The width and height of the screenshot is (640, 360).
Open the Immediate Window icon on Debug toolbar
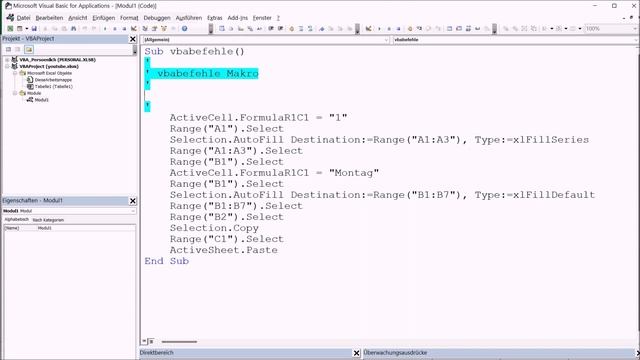point(459,29)
